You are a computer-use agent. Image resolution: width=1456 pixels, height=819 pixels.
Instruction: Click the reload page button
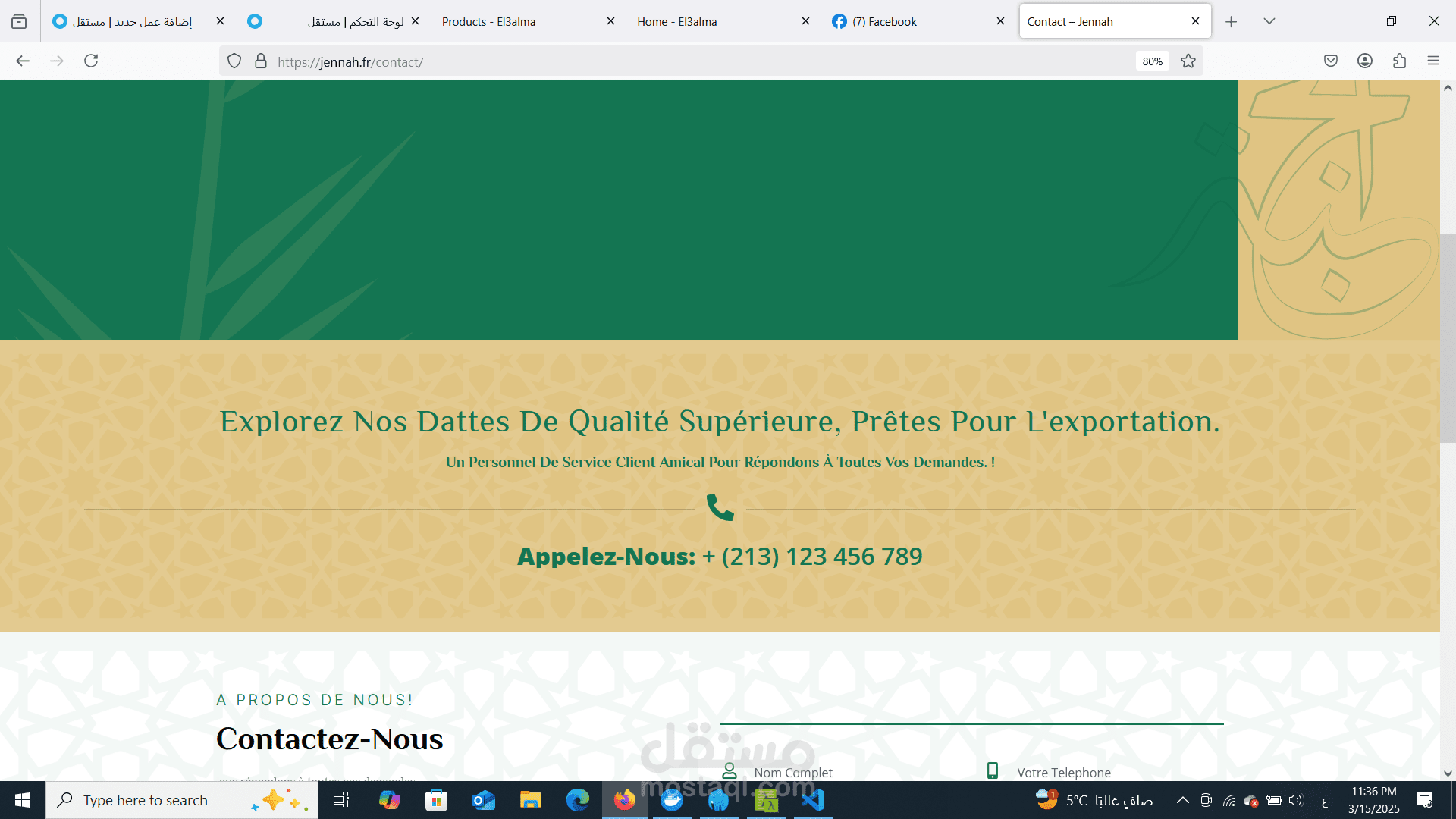click(91, 61)
